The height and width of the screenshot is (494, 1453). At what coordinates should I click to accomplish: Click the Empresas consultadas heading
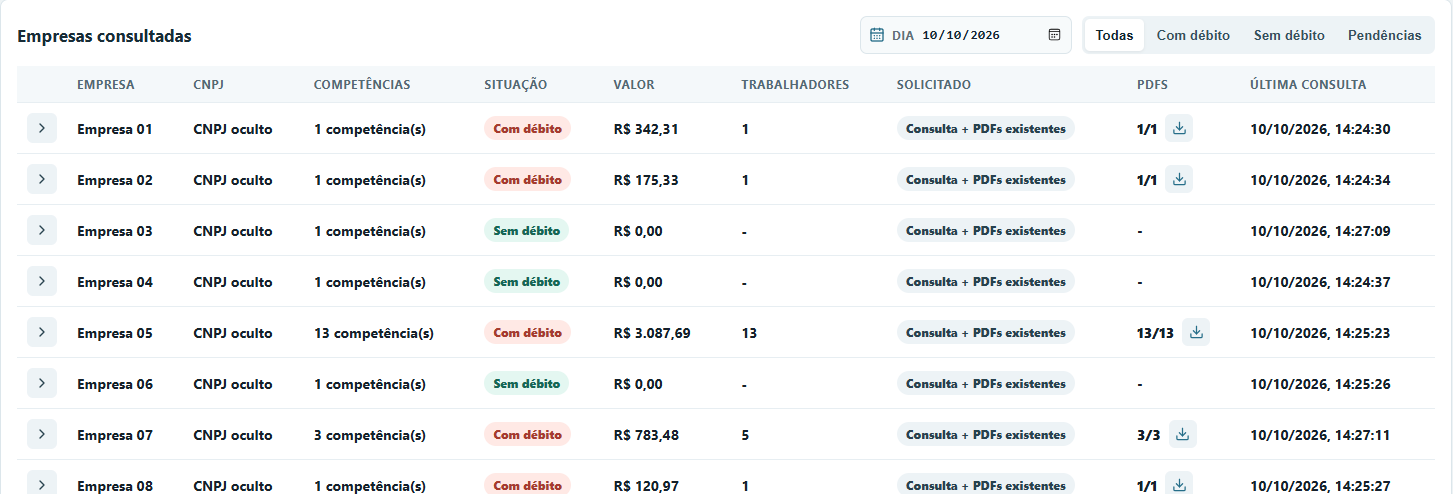tap(104, 36)
